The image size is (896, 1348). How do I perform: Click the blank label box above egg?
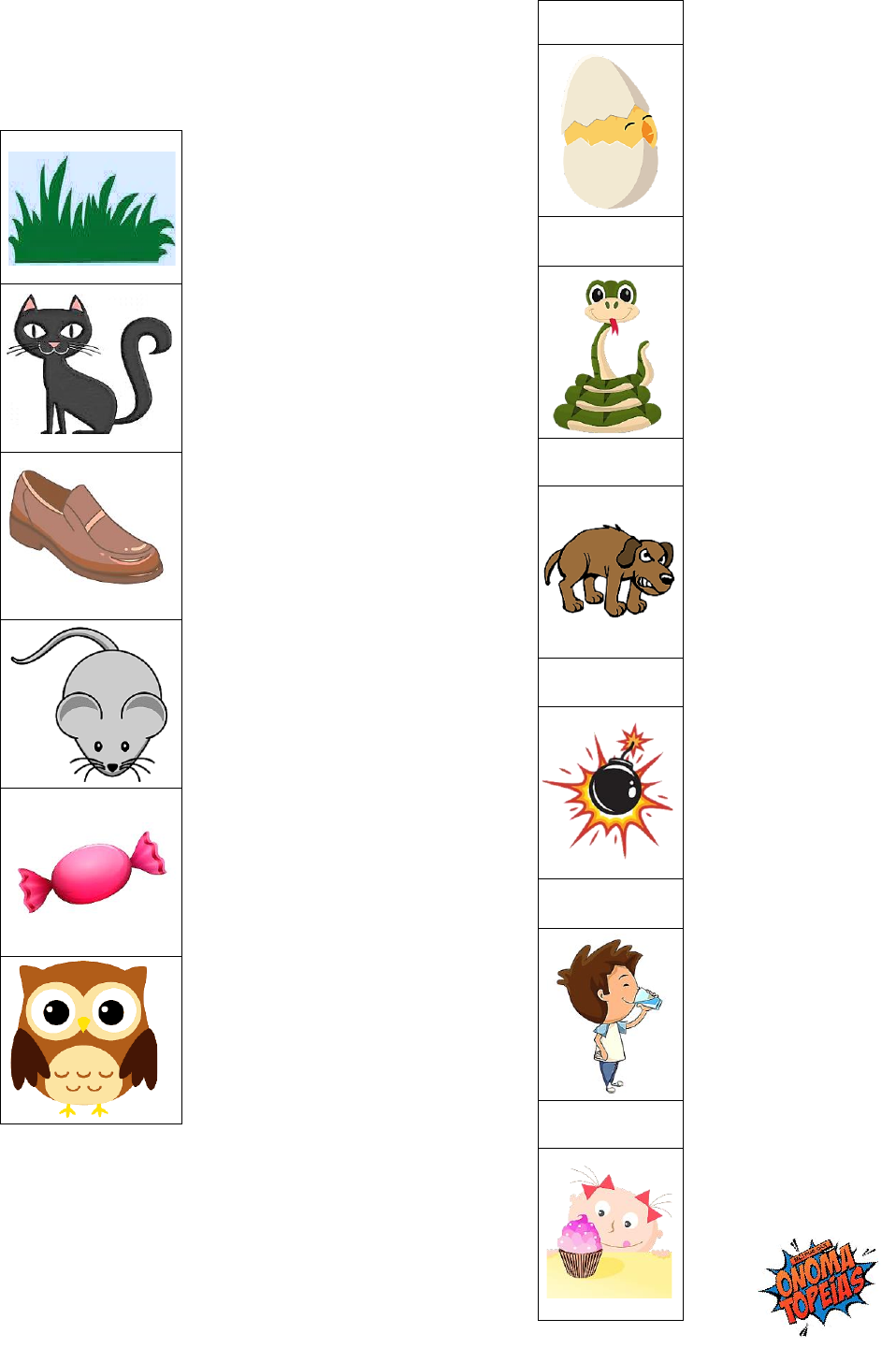pyautogui.click(x=611, y=23)
